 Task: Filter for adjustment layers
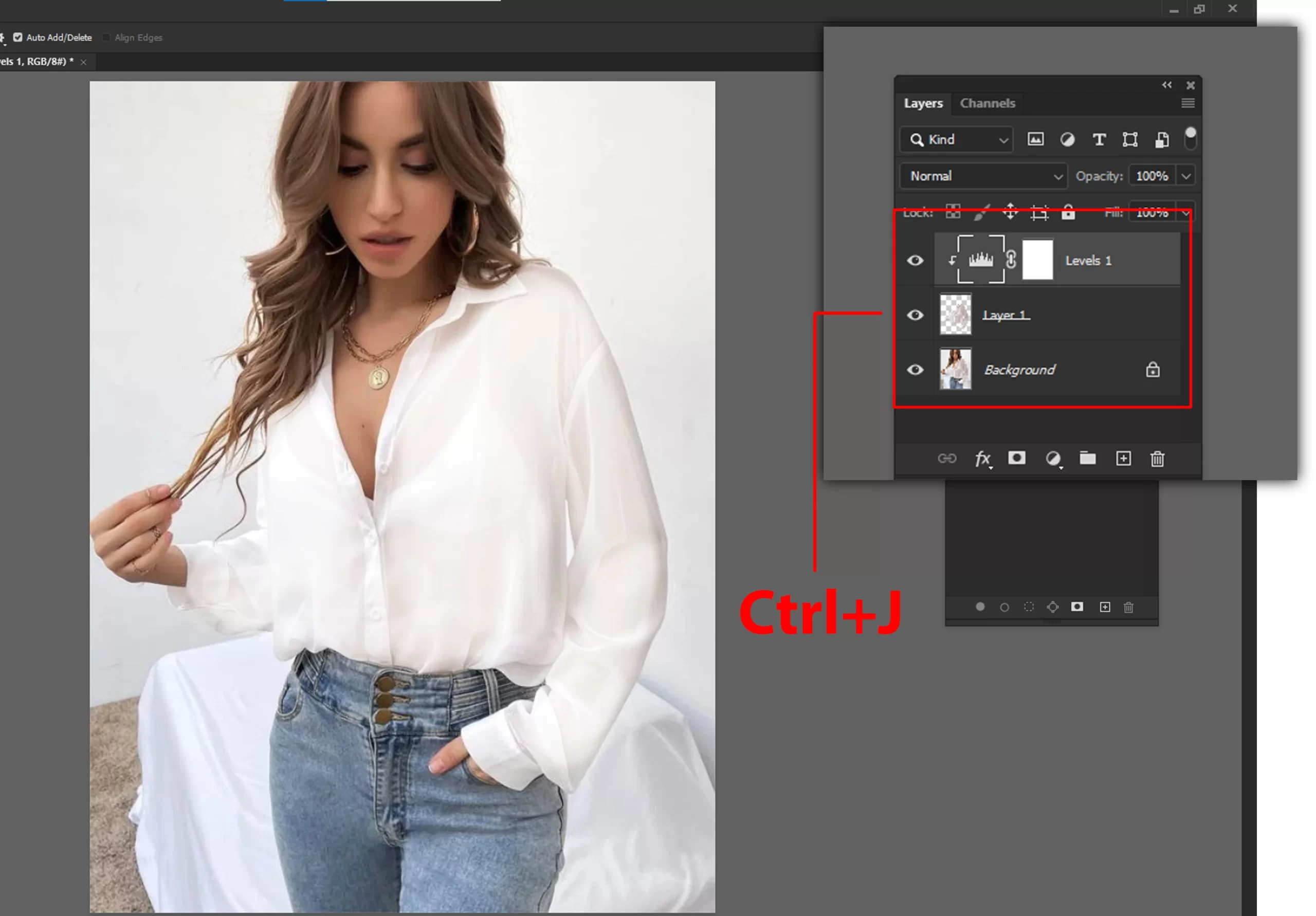(x=1067, y=140)
